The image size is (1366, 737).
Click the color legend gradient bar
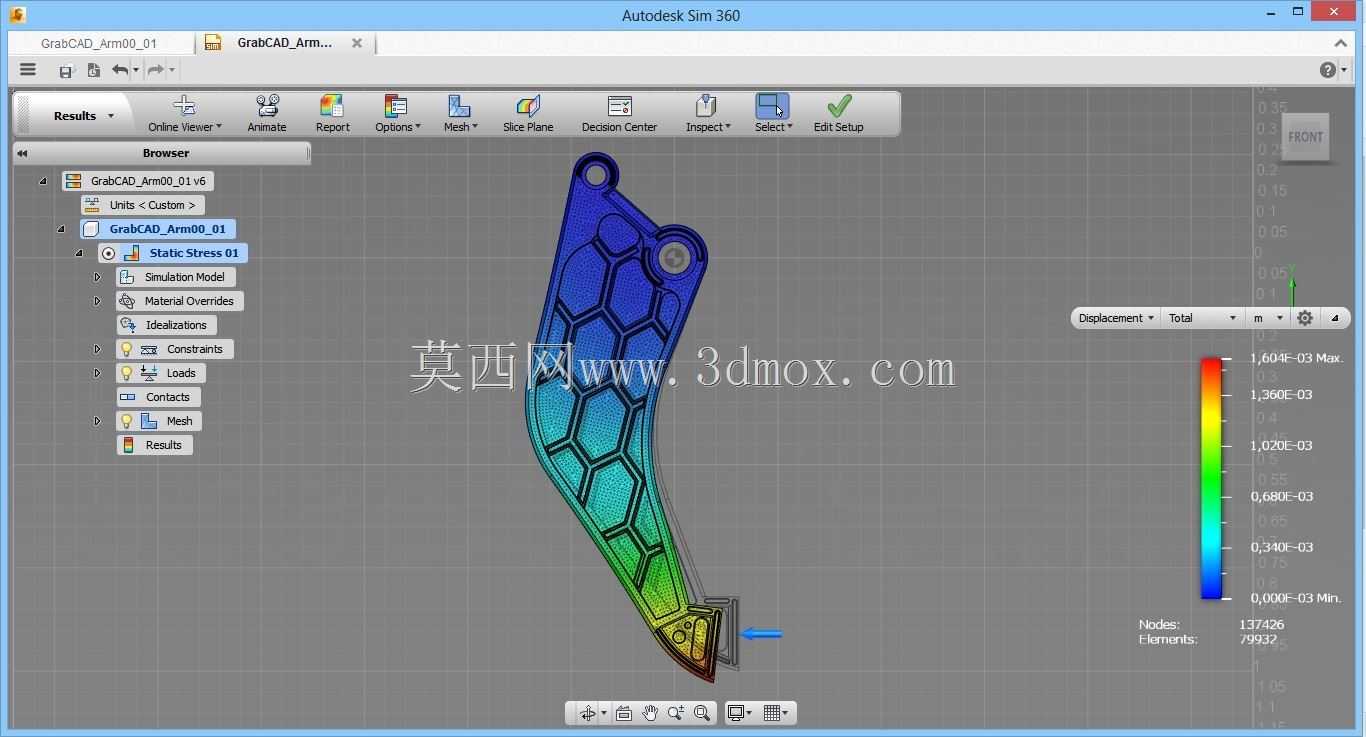1211,478
